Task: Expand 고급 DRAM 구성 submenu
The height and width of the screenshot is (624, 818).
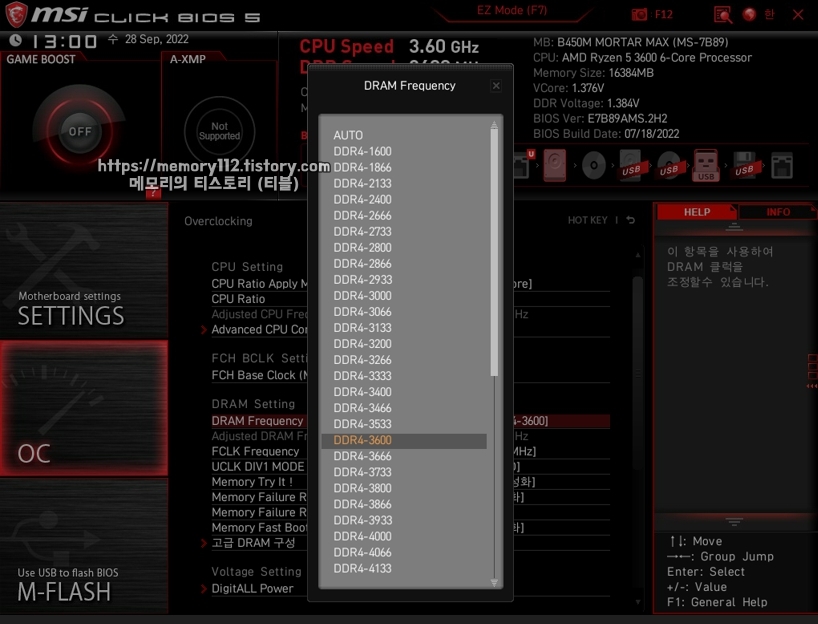Action: point(253,543)
